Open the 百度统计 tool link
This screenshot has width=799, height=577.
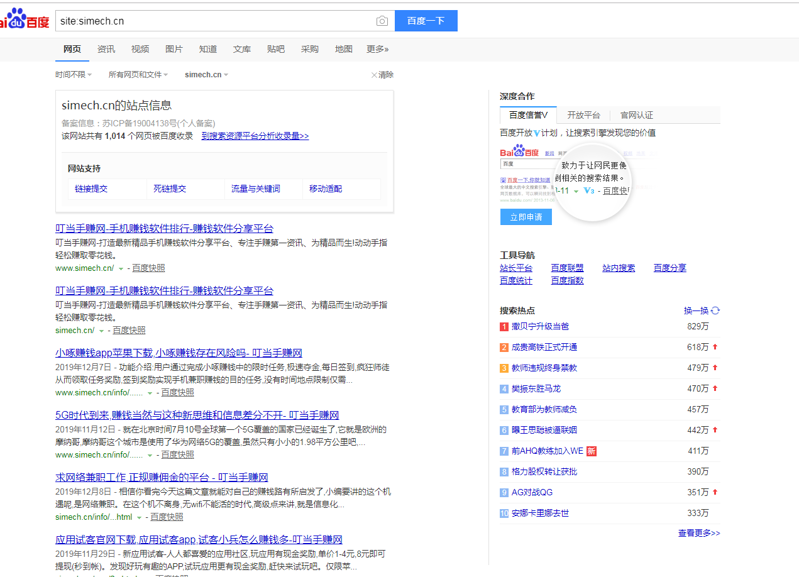[x=516, y=281]
